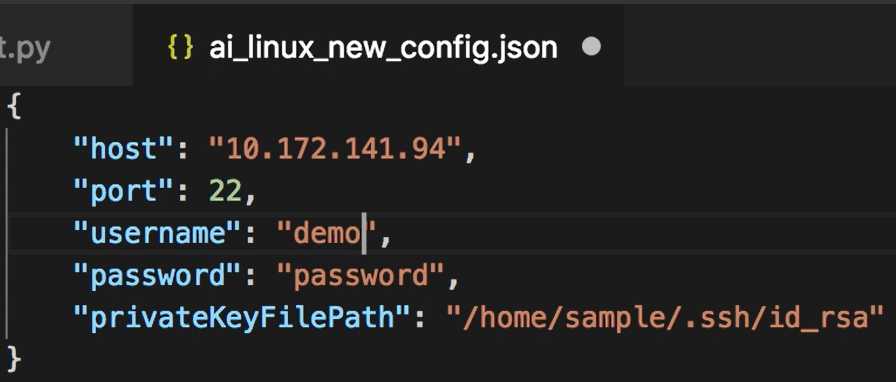The width and height of the screenshot is (896, 382).
Task: Click the port number 22
Action: (225, 192)
